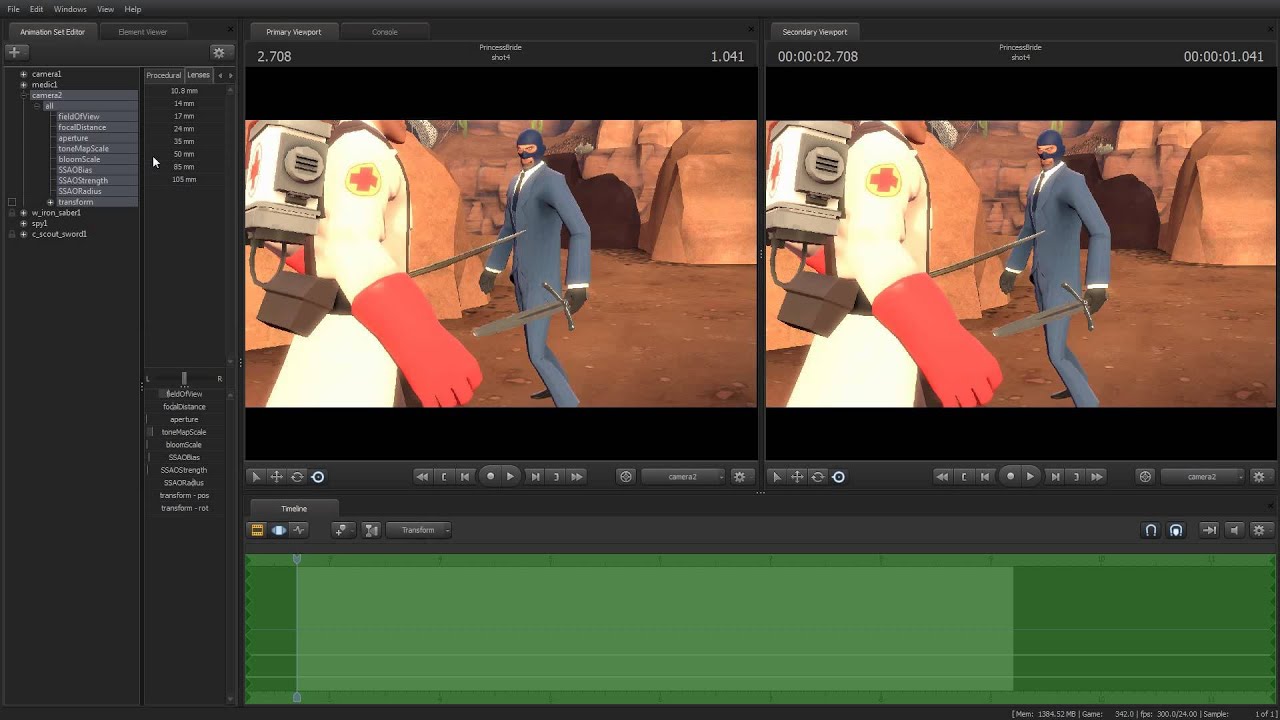
Task: Click the playhead marker on the timeline ruler
Action: coord(297,559)
